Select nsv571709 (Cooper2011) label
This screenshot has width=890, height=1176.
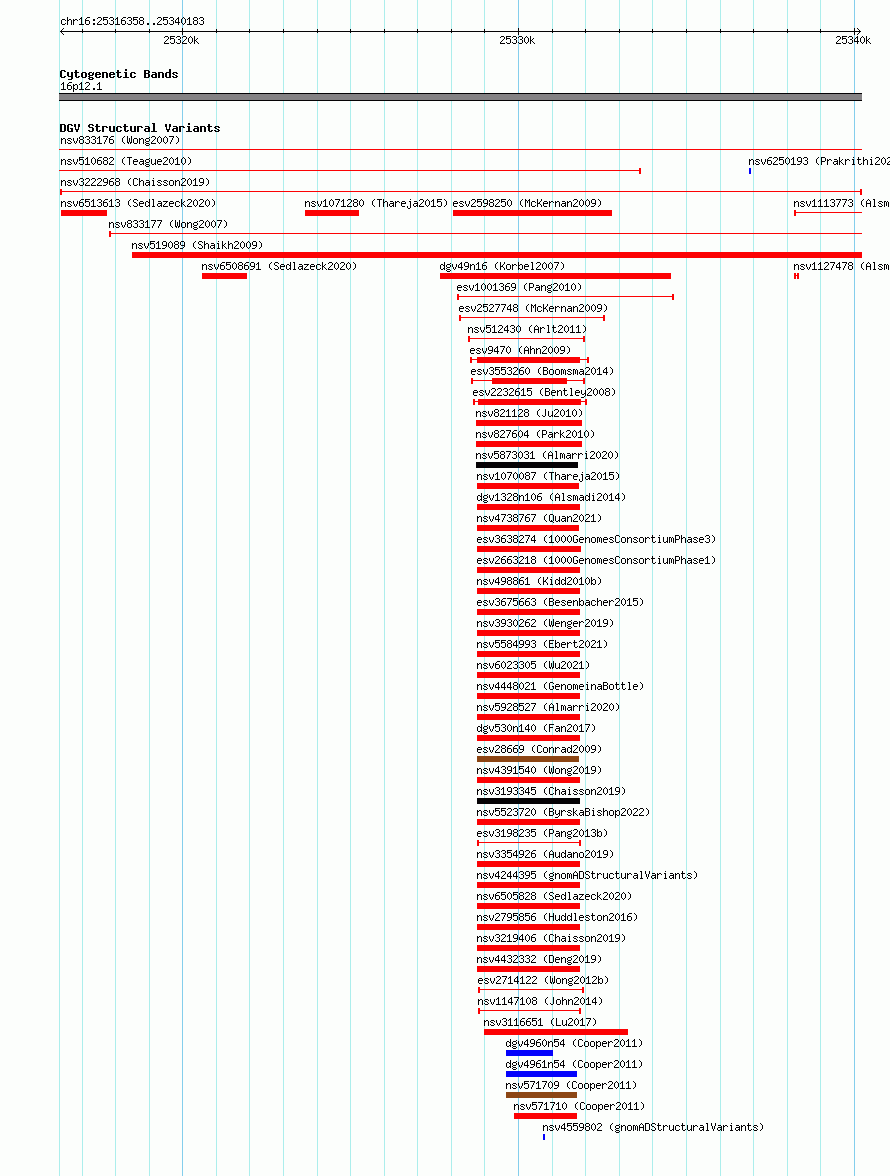(x=571, y=1085)
